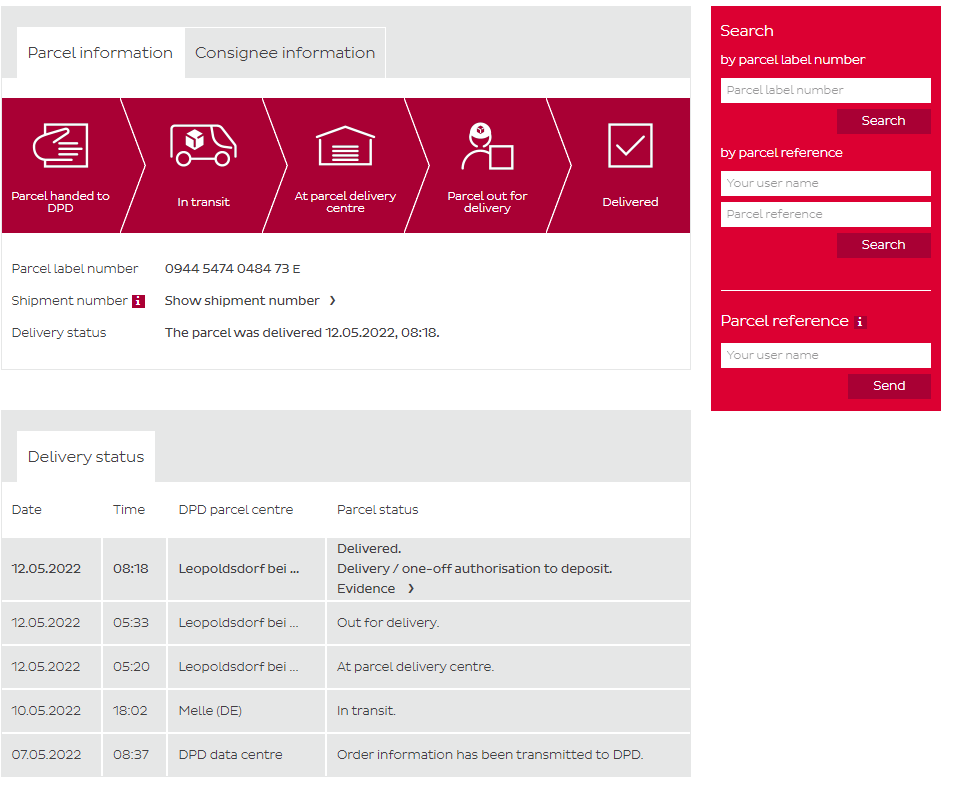
Task: Click the info icon next to Parcel reference heading
Action: coord(860,322)
